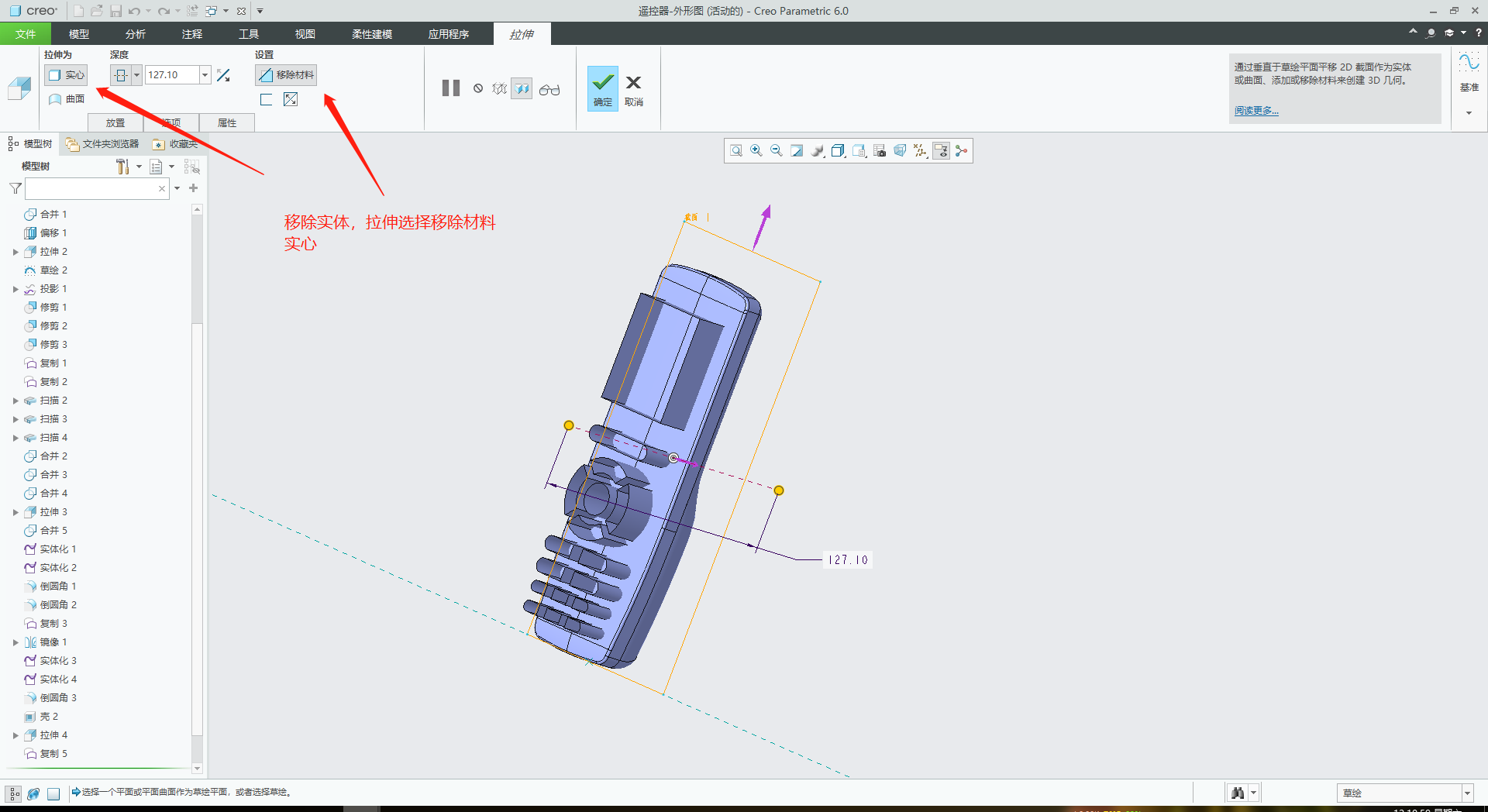Viewport: 1488px width, 812px height.
Task: Toggle the flip material side icon
Action: (291, 99)
